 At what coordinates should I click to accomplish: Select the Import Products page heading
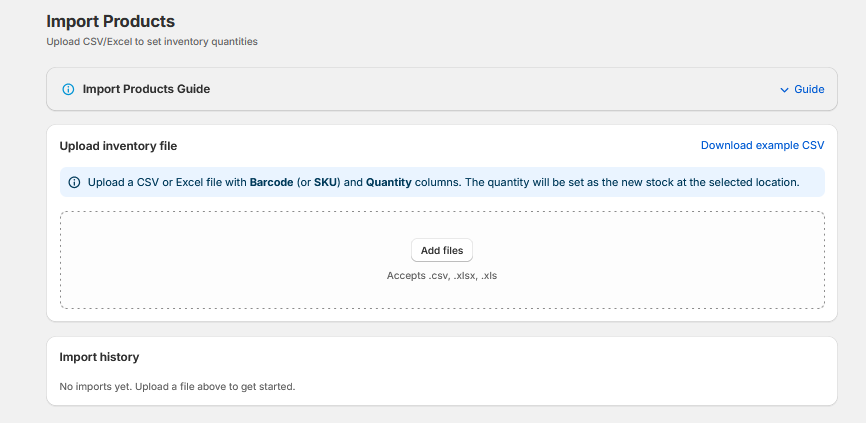coord(110,22)
